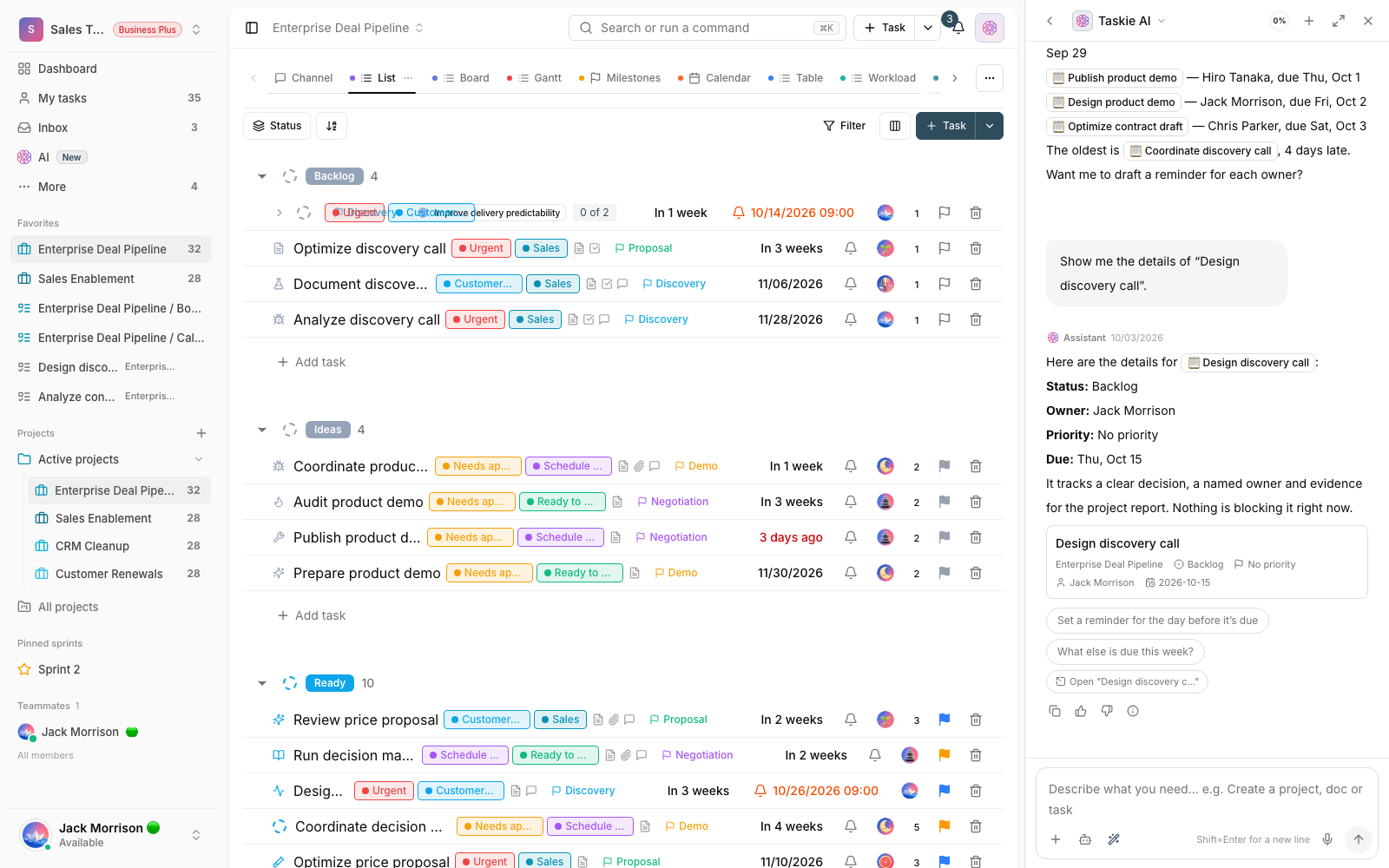Click the Search or run a command field
The height and width of the screenshot is (868, 1389).
pos(708,28)
